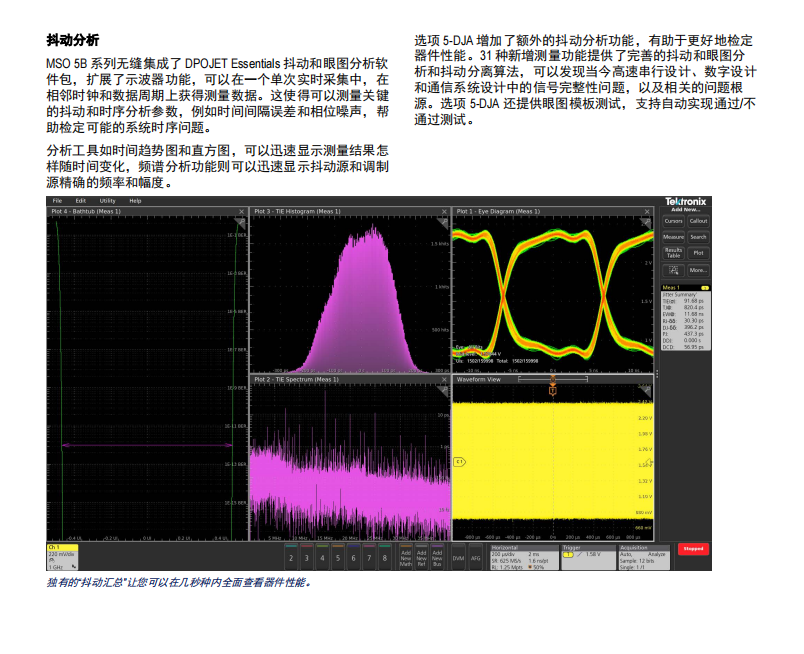Click the Eye Diagram corner pin icon
Viewport: 804px width, 654px height.
tap(646, 222)
